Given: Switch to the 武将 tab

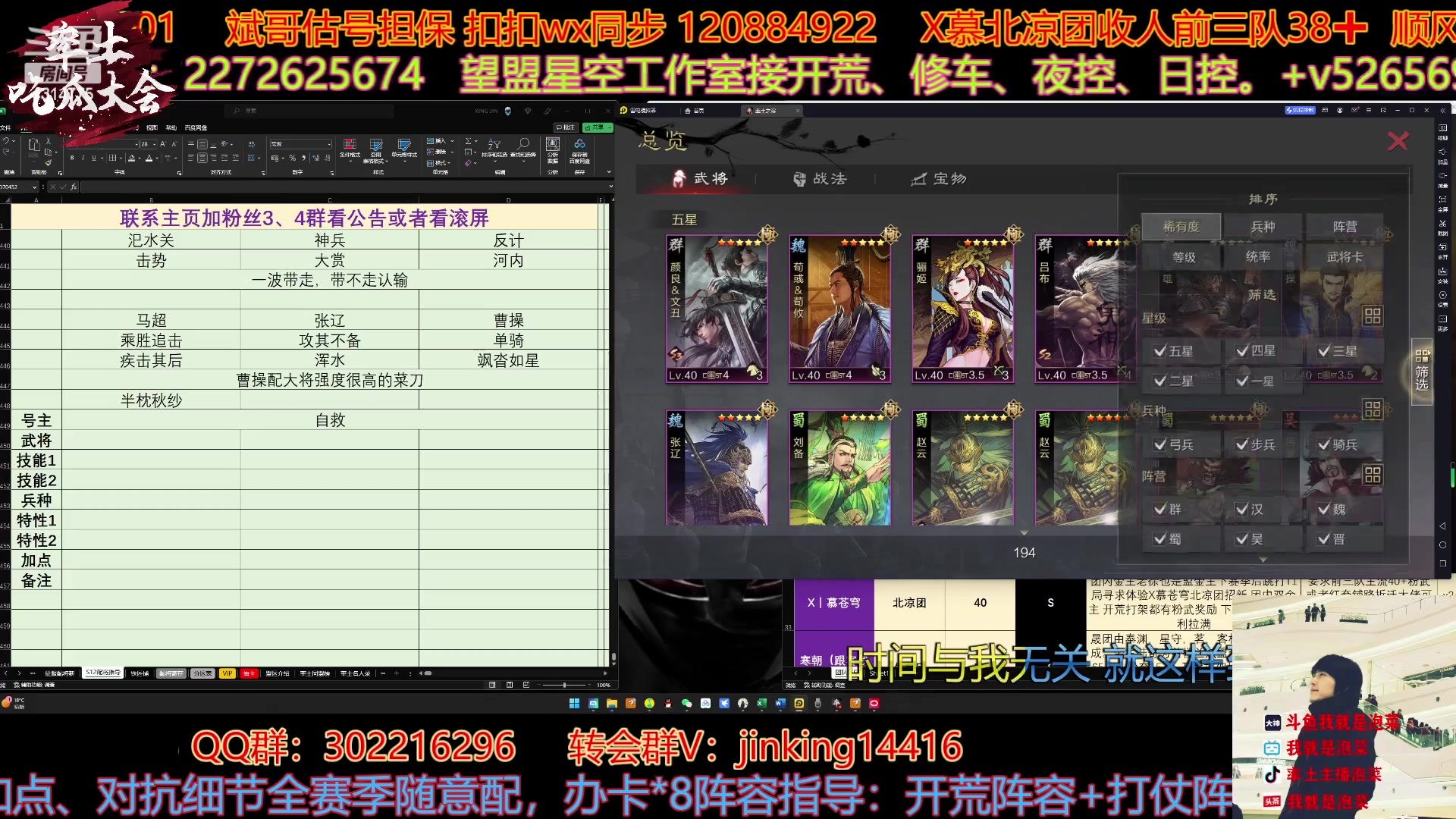Looking at the screenshot, I should (x=700, y=178).
